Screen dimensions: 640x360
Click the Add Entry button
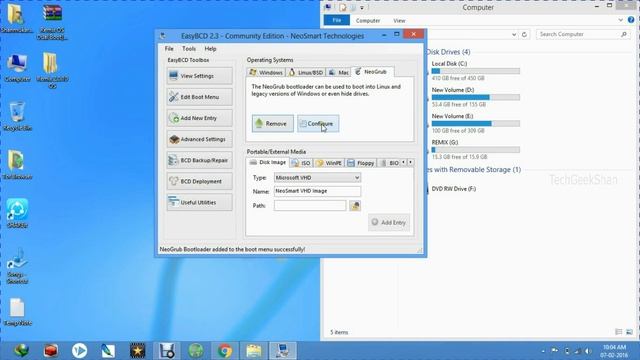(389, 222)
